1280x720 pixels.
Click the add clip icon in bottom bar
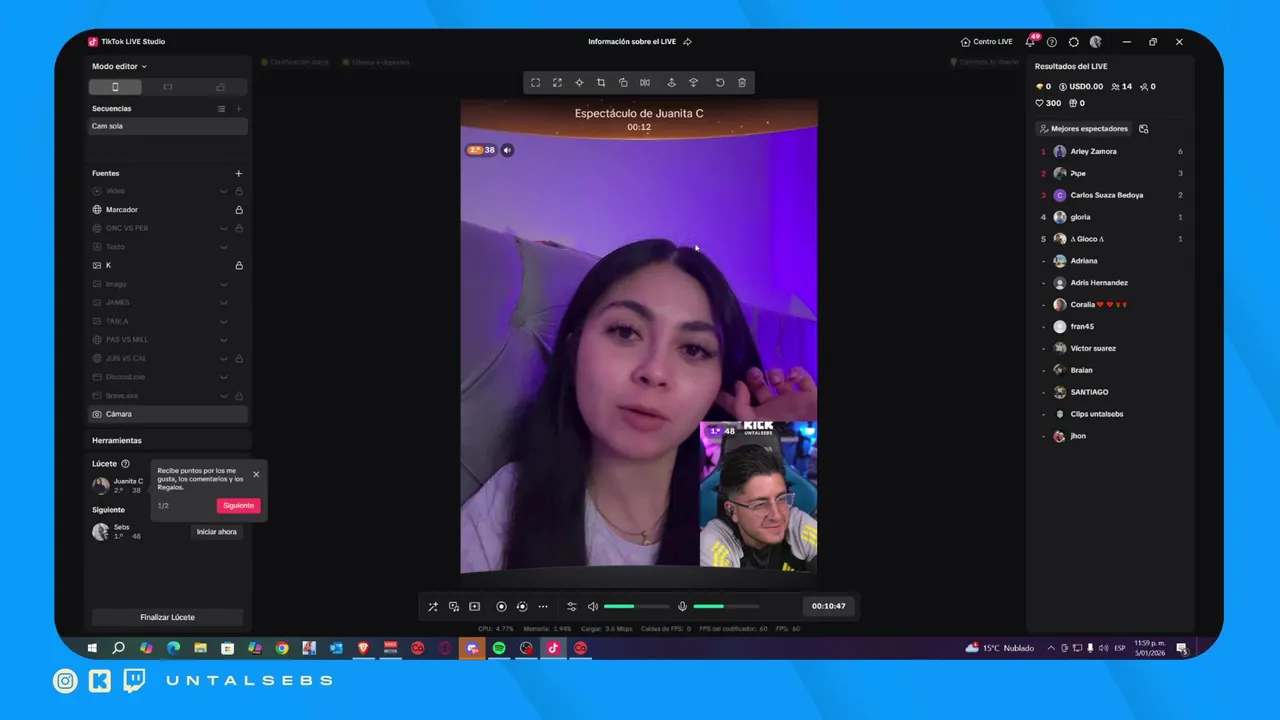click(x=474, y=606)
